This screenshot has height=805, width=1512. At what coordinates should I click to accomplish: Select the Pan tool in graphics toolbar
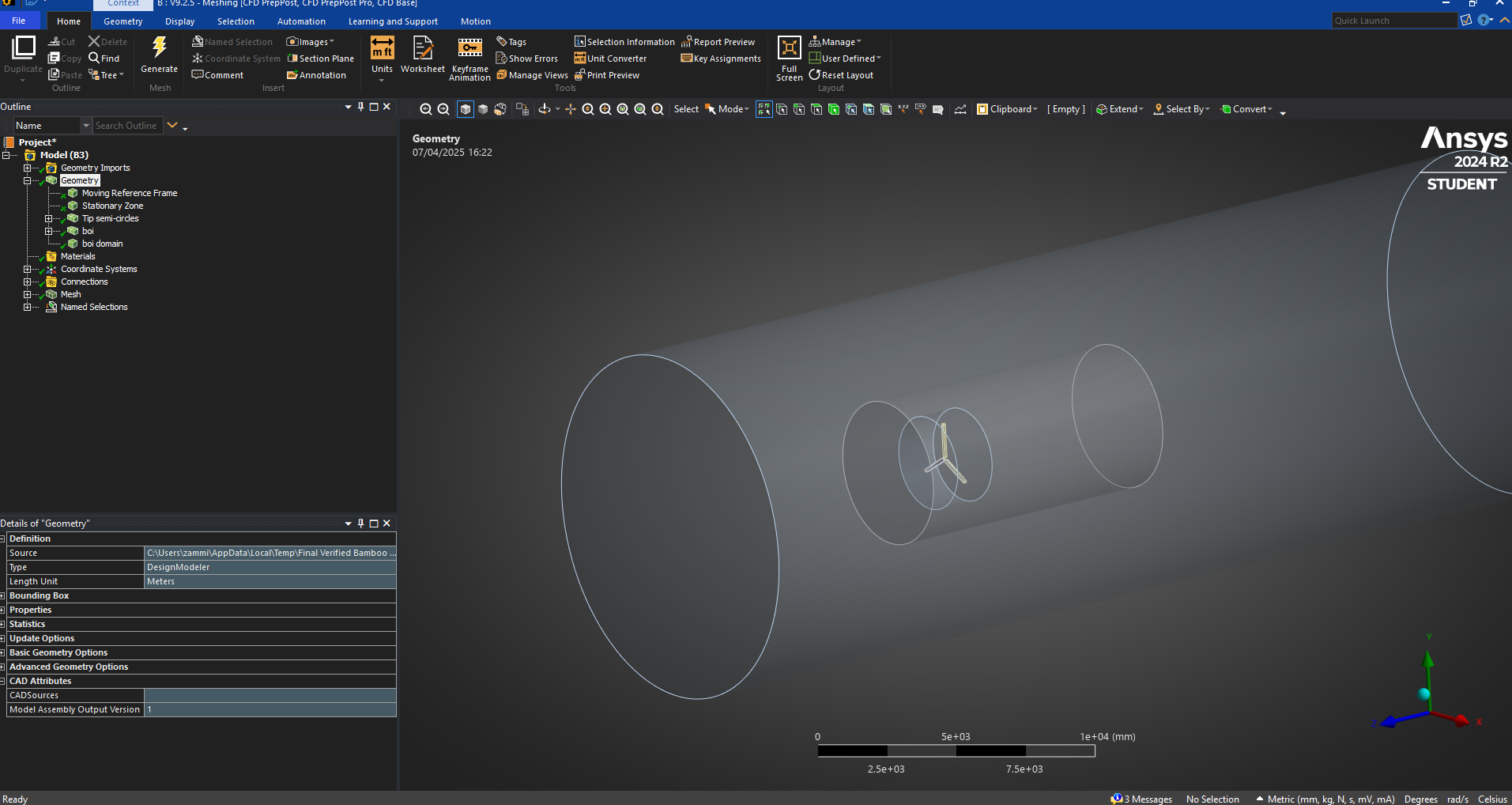[x=571, y=109]
